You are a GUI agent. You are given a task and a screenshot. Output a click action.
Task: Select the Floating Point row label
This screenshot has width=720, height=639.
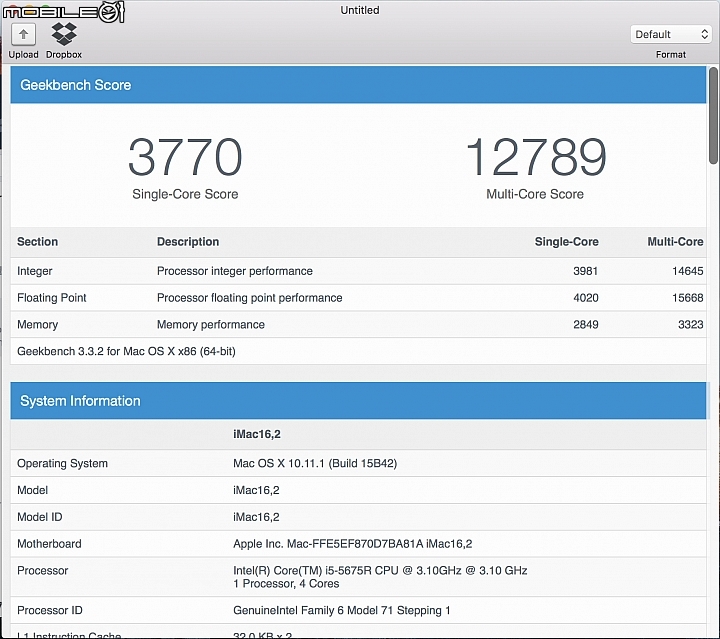[x=51, y=298]
